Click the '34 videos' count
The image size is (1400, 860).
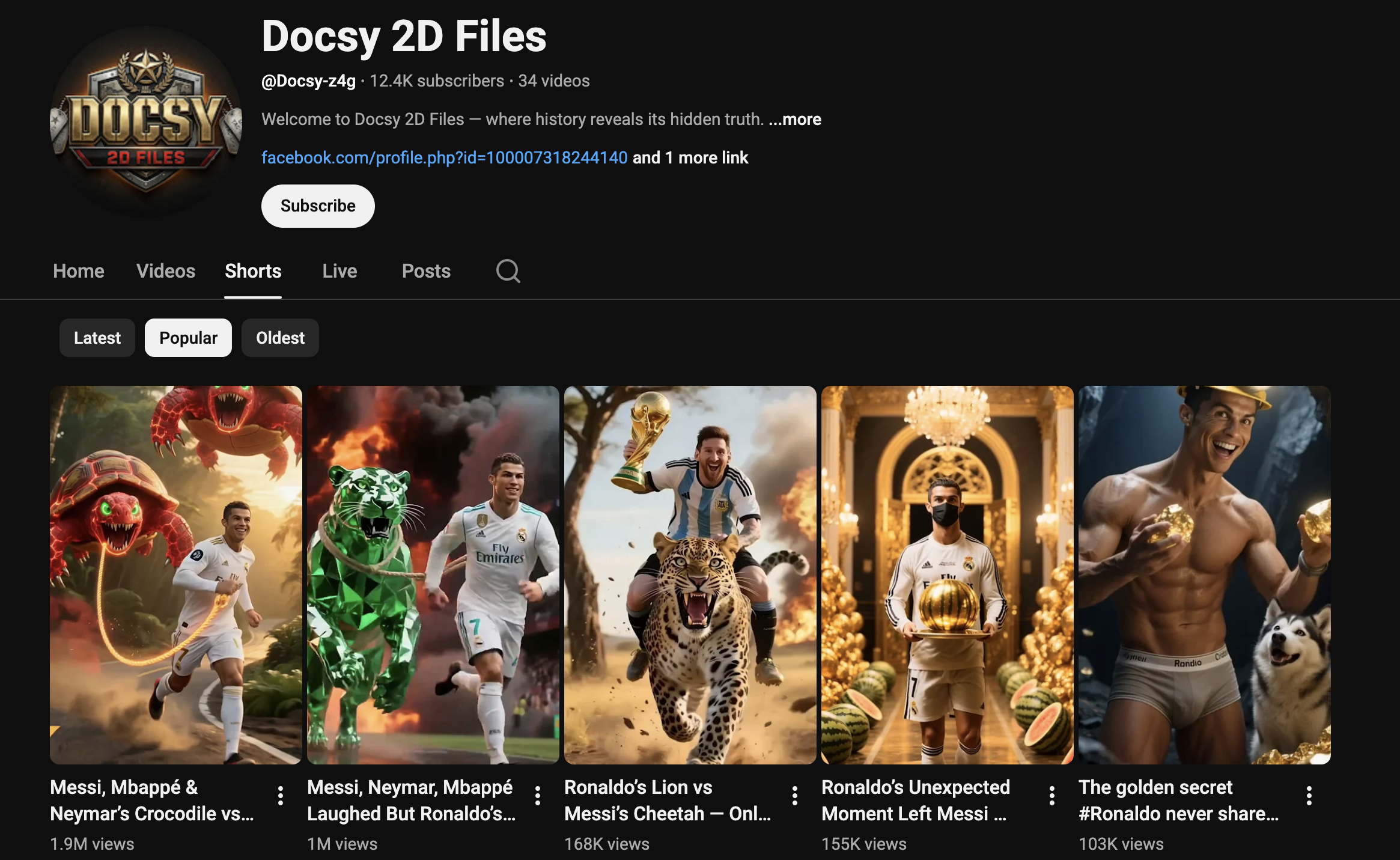click(x=554, y=81)
